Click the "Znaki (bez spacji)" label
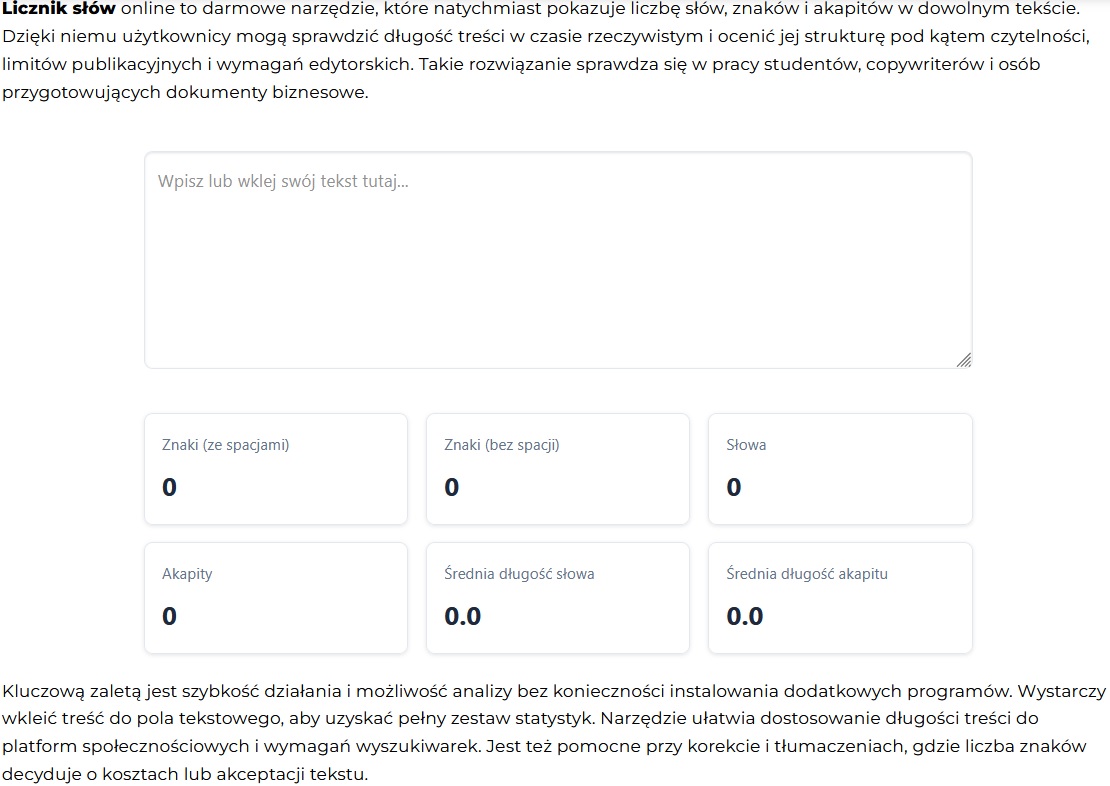Screen dimensions: 1110x786 click(x=501, y=445)
